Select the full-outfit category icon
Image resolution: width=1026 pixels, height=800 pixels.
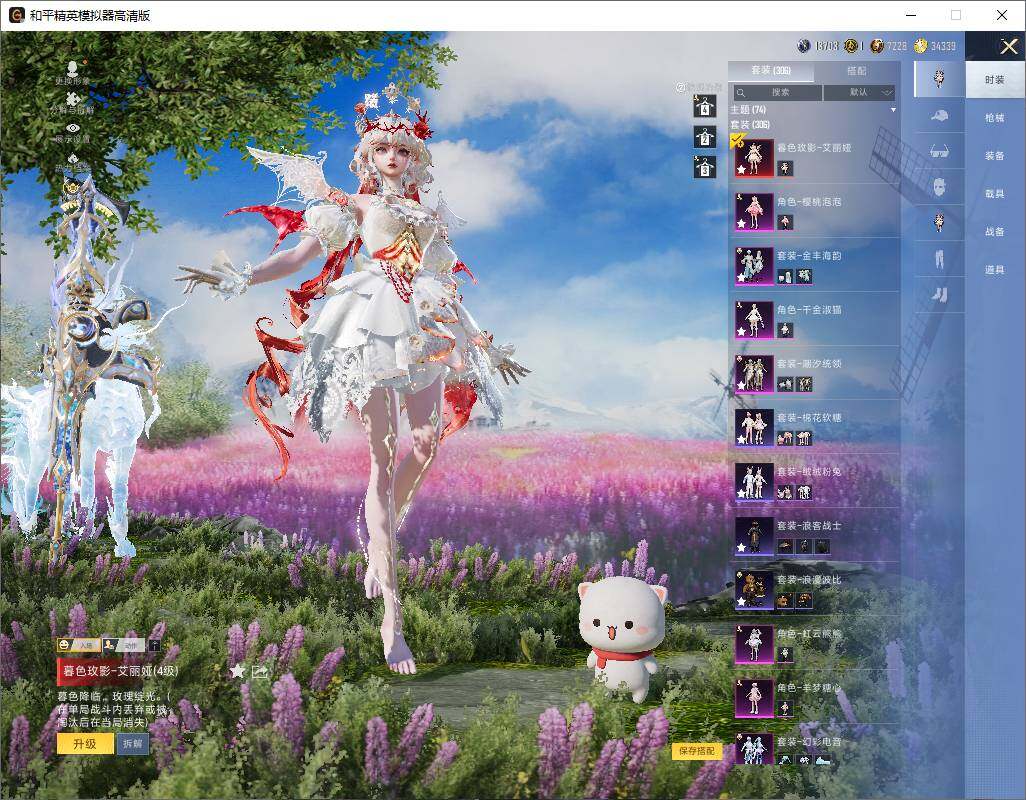point(939,79)
